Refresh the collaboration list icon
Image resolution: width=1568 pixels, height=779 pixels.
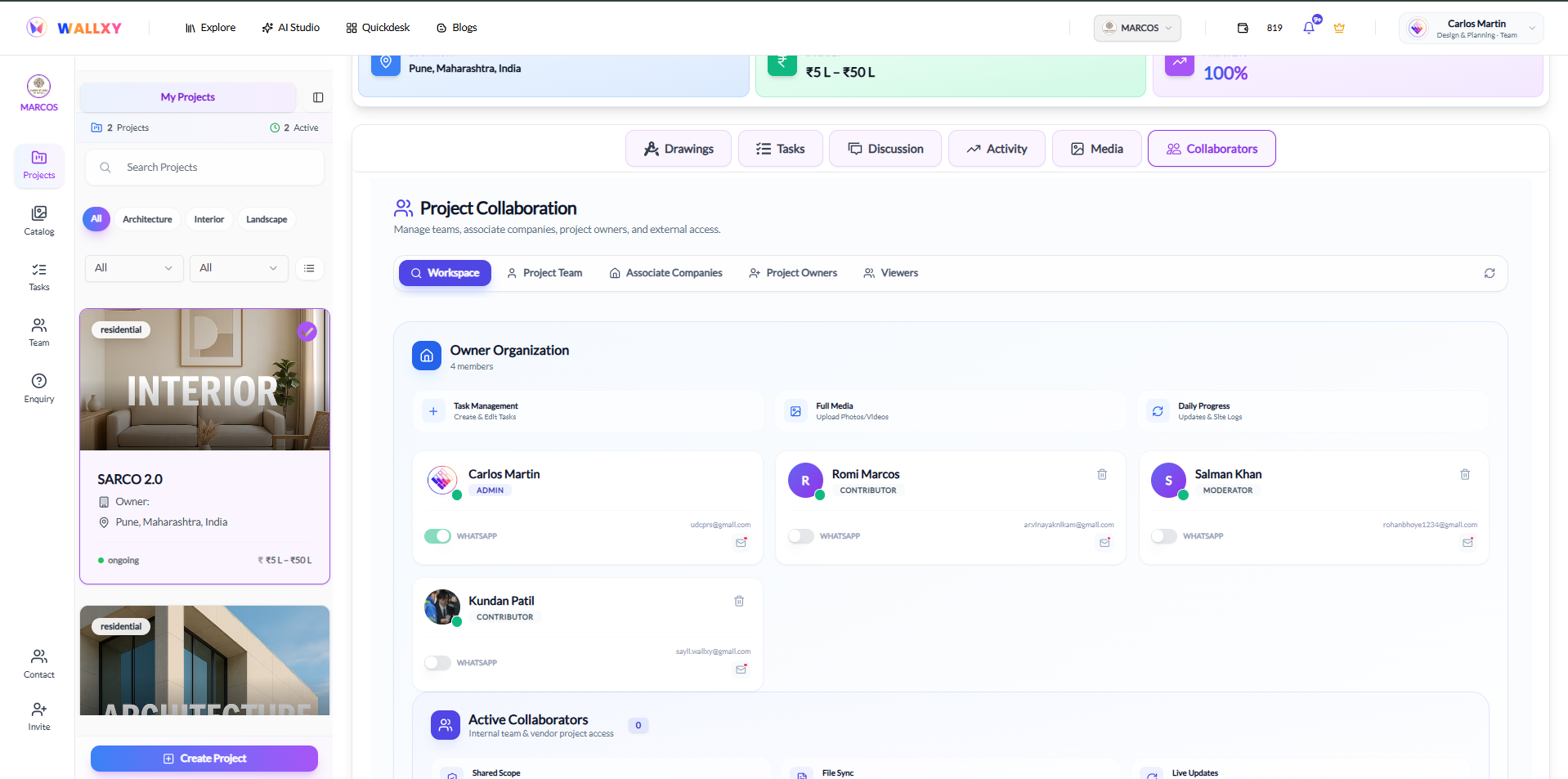coord(1490,273)
